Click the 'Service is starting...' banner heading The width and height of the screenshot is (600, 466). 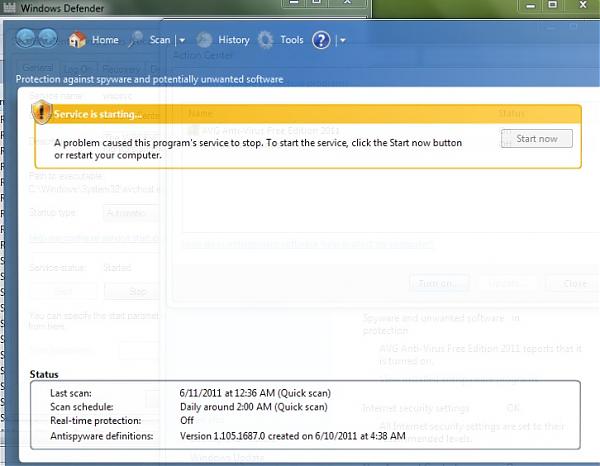pyautogui.click(x=98, y=114)
